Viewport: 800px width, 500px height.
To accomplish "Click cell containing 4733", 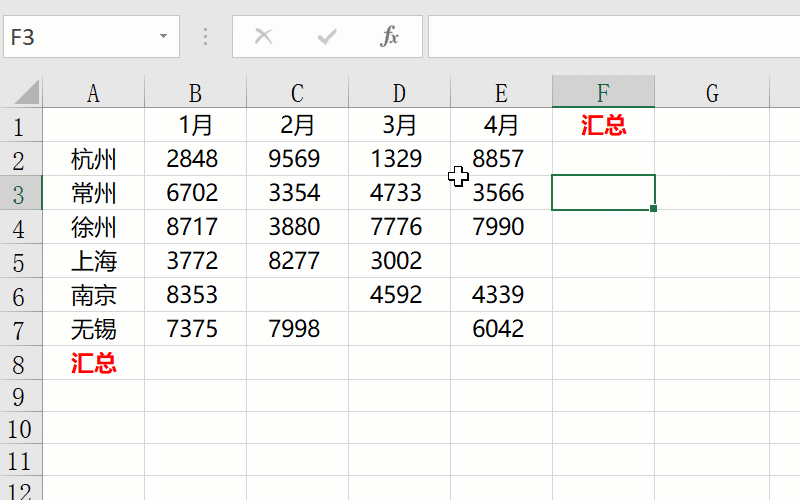I will pyautogui.click(x=399, y=193).
